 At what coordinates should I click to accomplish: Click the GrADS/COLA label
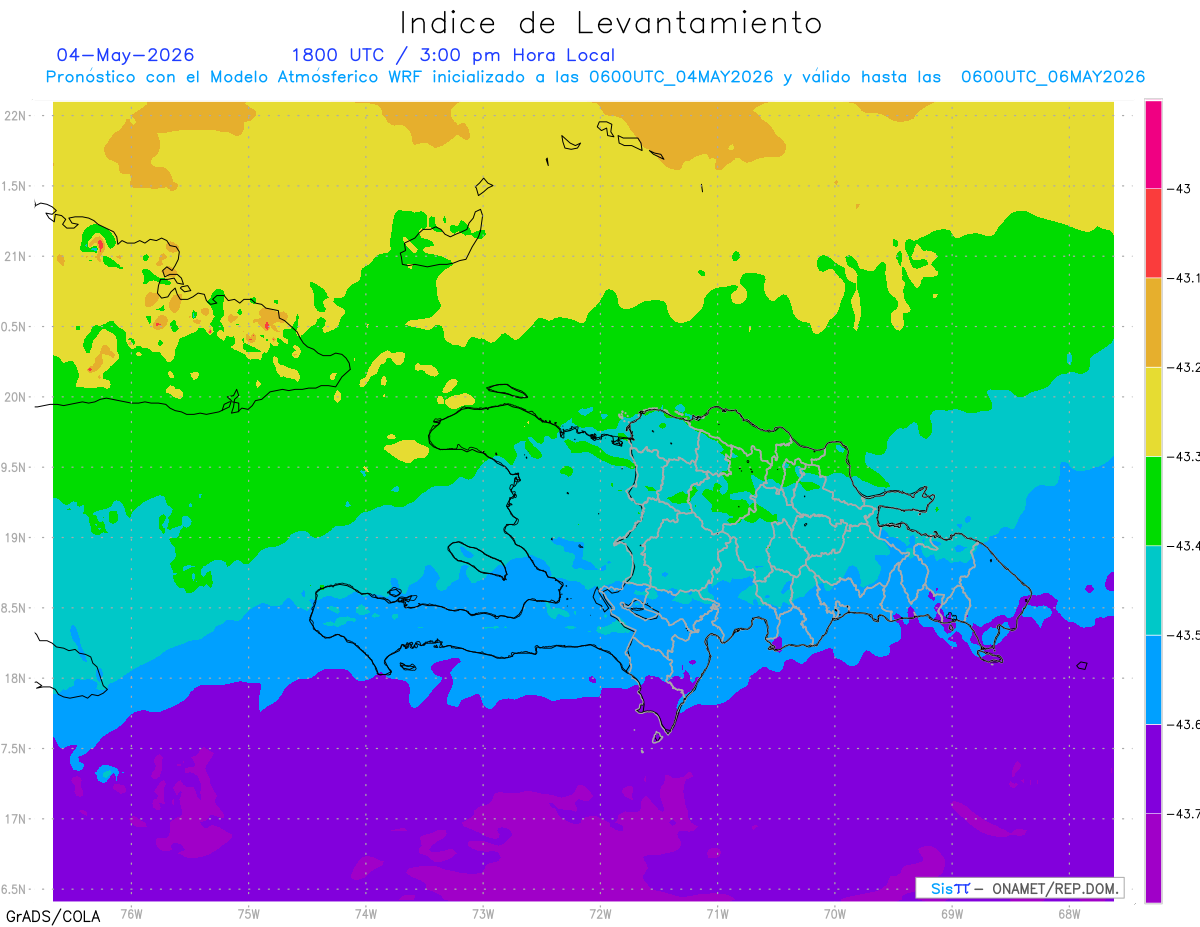(x=53, y=916)
